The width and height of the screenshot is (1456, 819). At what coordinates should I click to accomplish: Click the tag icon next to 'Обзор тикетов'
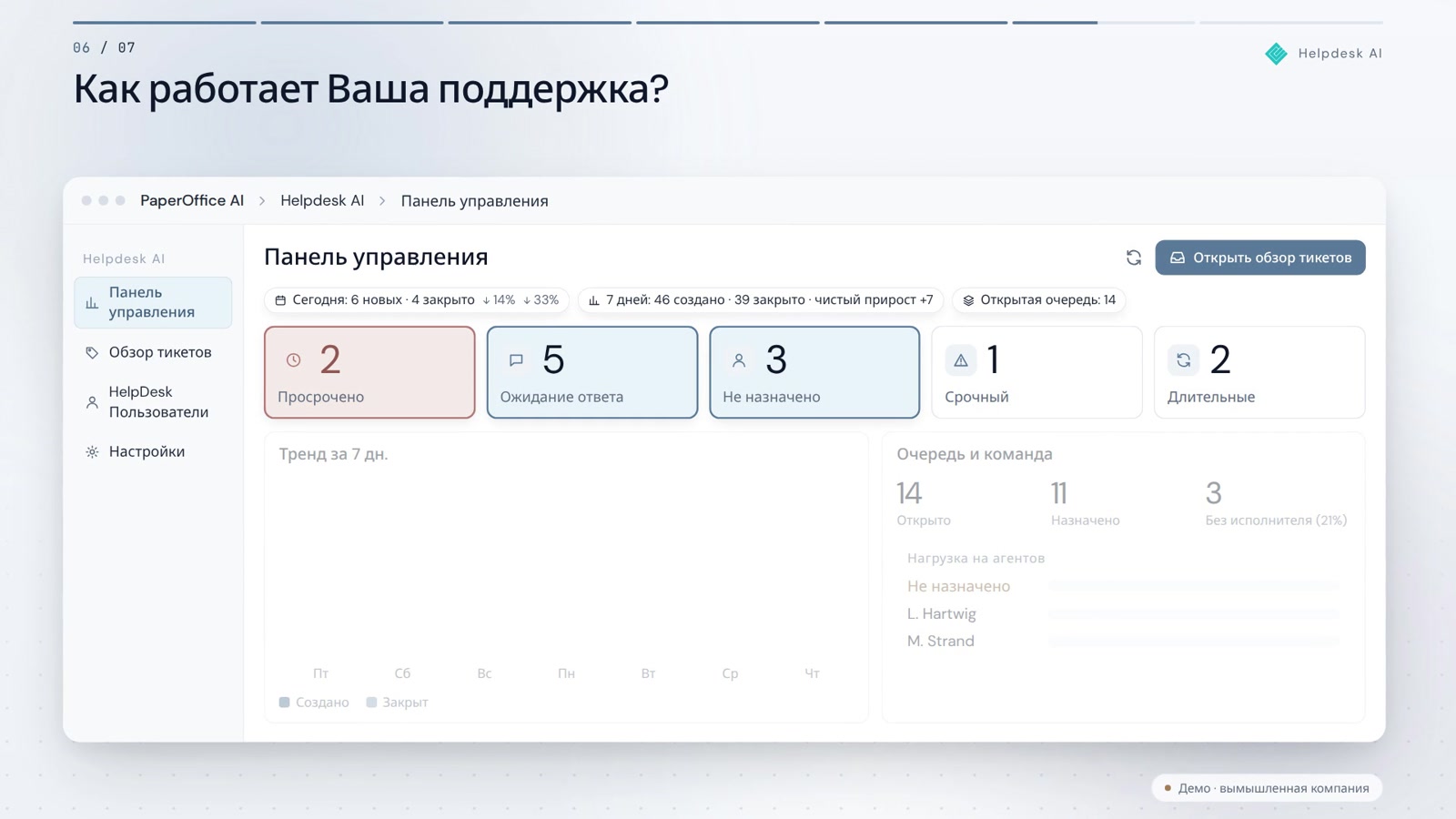click(92, 352)
